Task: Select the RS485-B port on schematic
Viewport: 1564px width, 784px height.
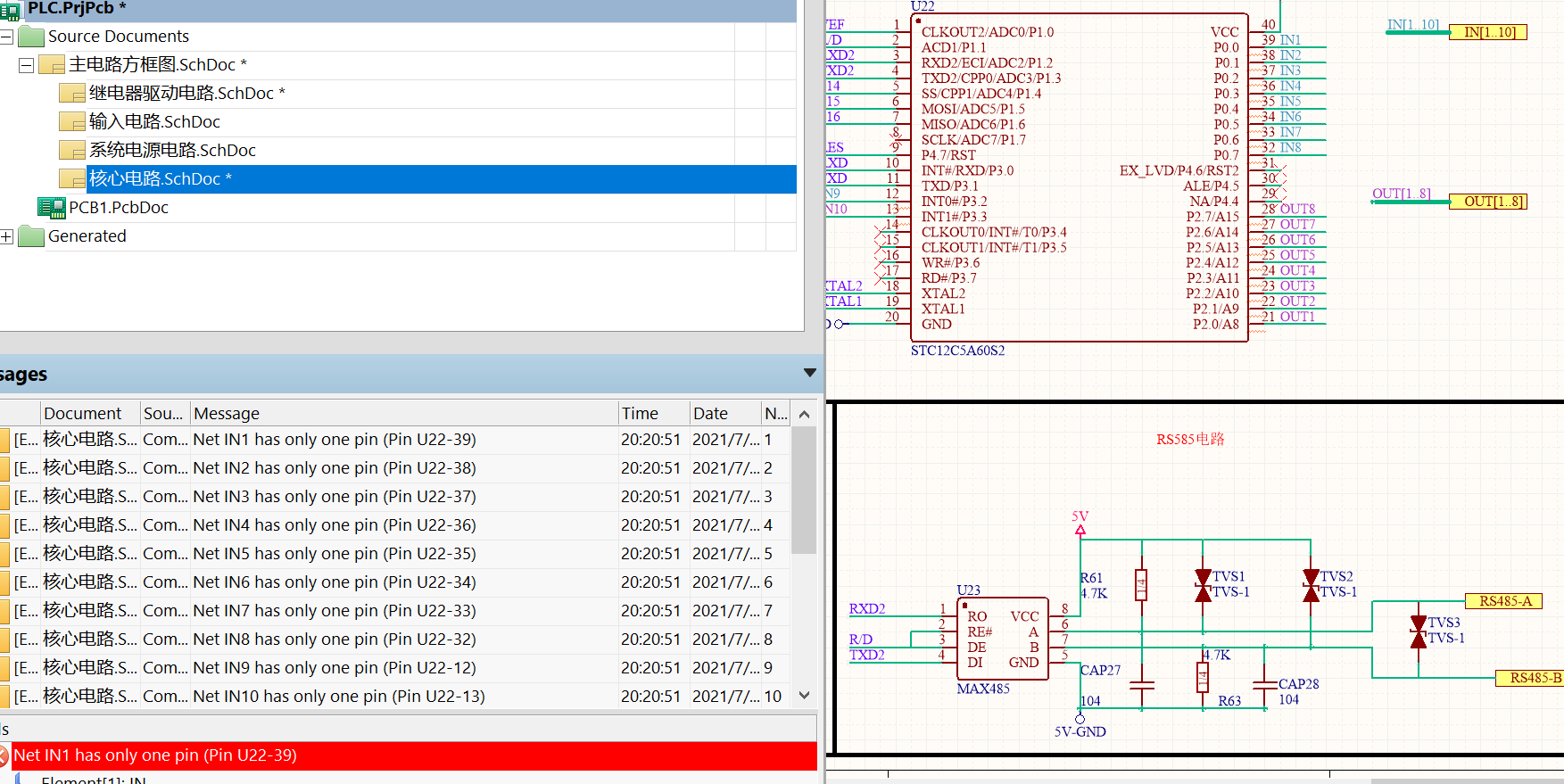Action: pos(1531,679)
